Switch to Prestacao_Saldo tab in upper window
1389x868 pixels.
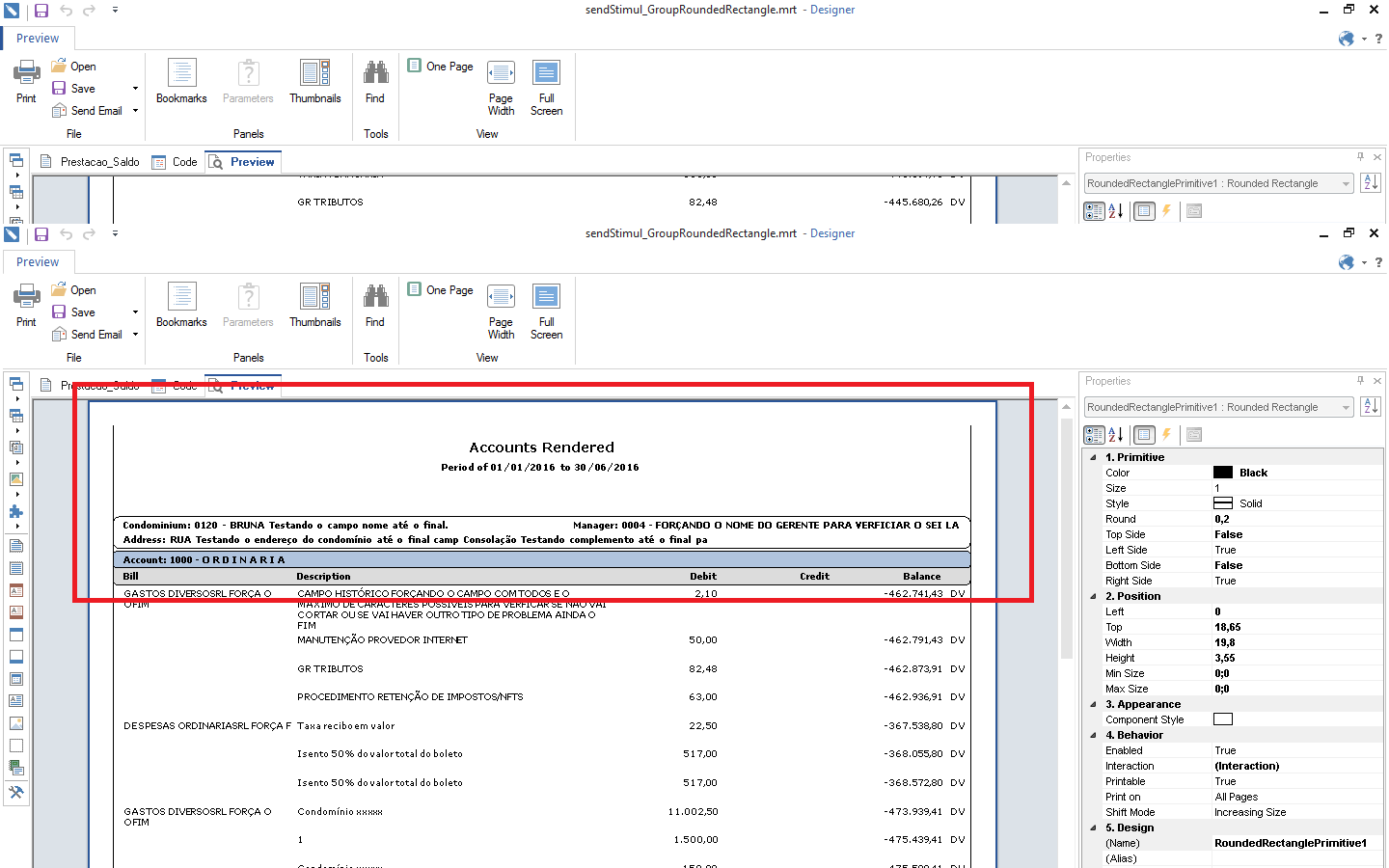click(x=90, y=162)
